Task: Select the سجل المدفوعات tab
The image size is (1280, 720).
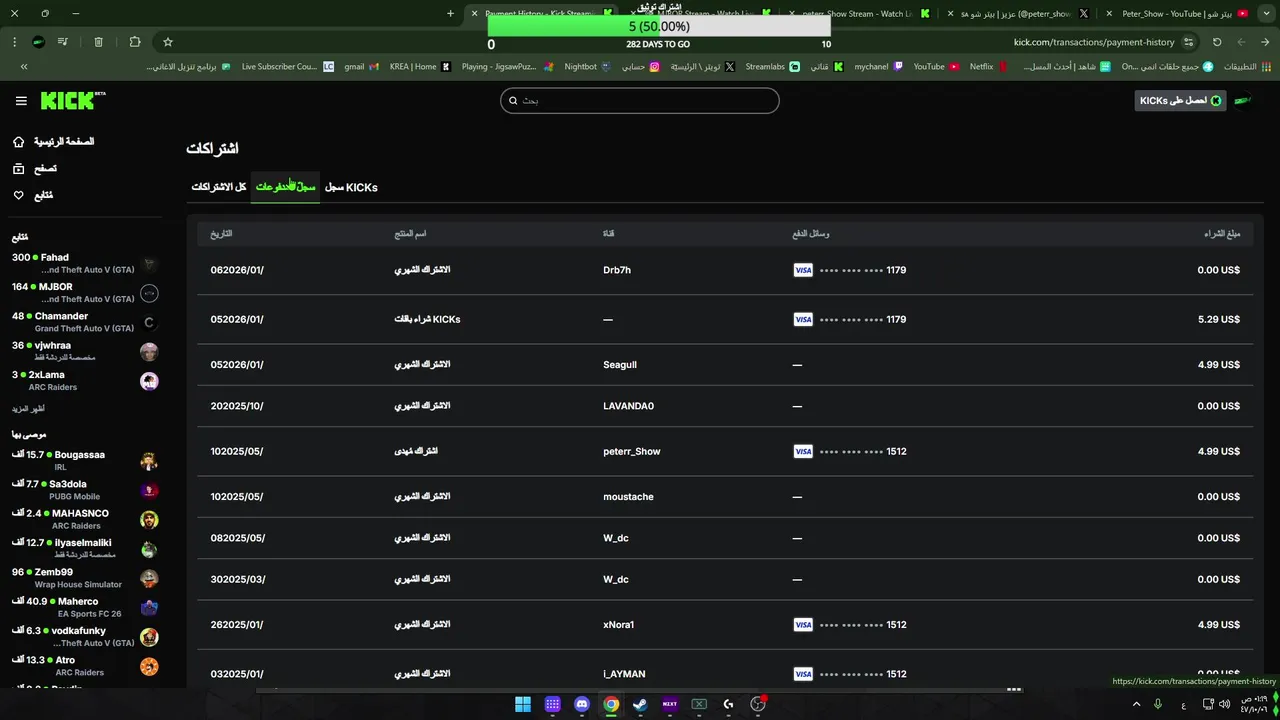Action: [285, 187]
